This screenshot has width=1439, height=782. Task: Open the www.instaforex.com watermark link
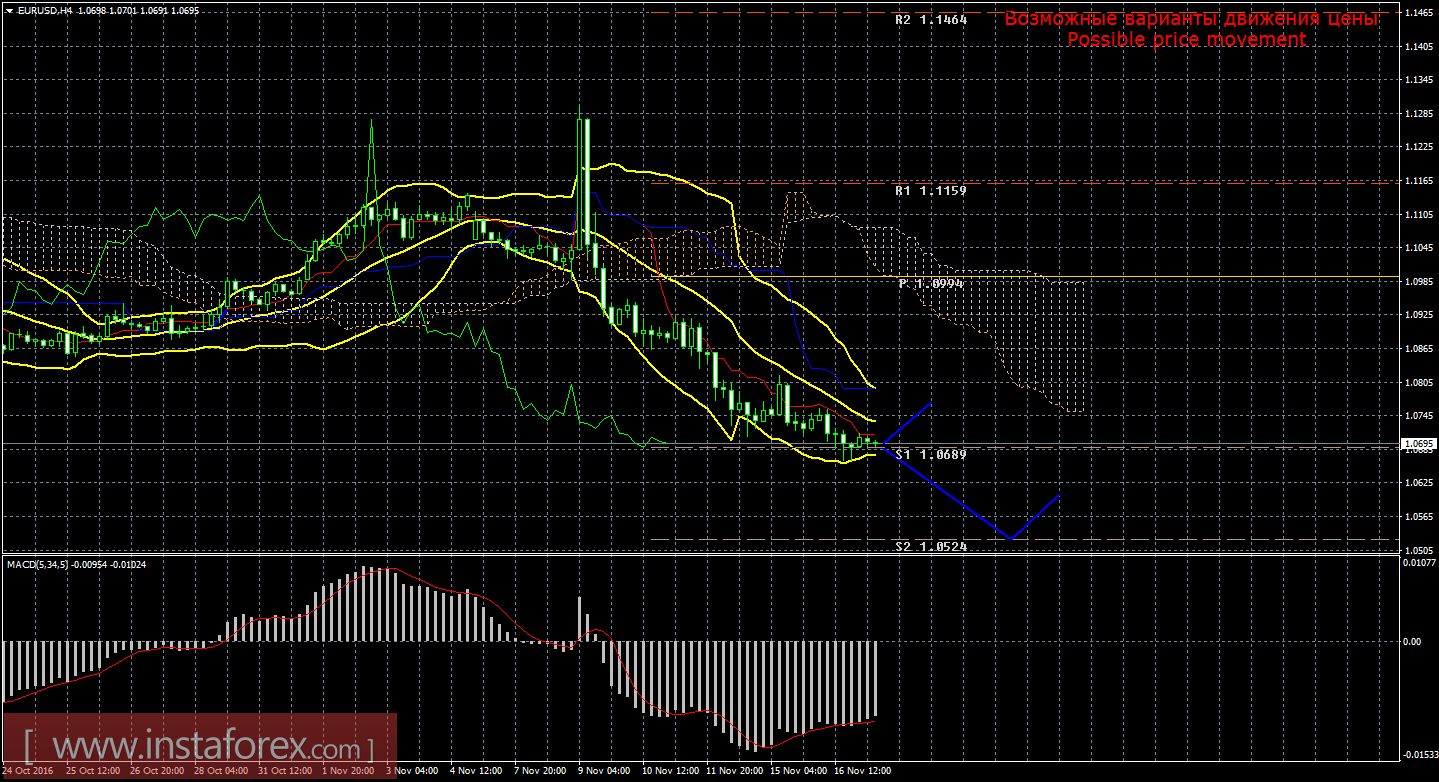tap(200, 748)
